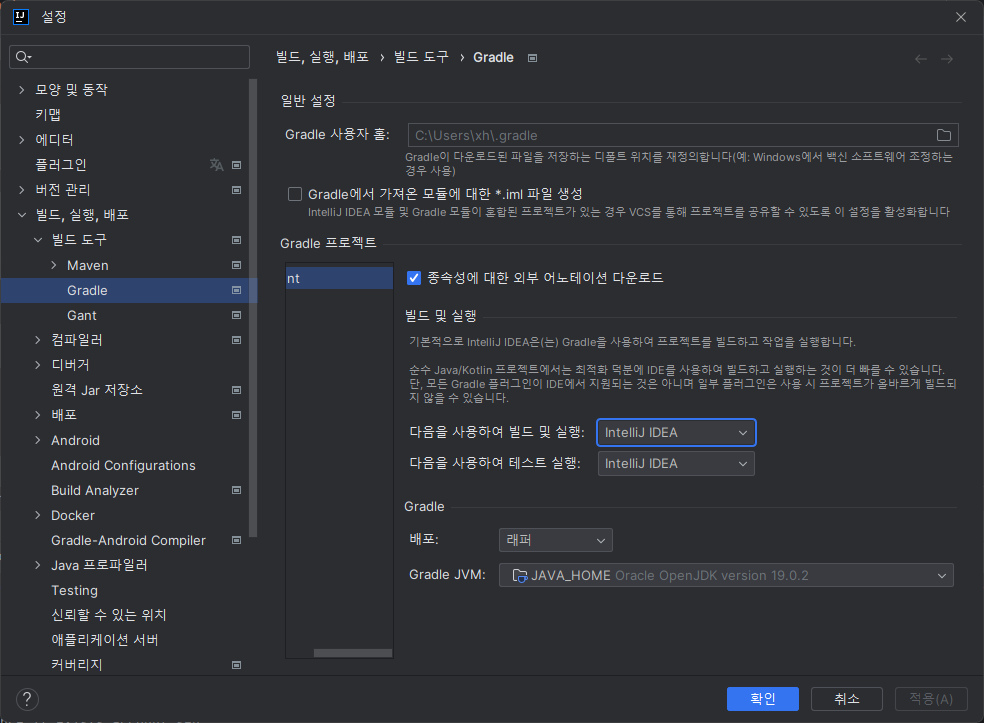Open the 다음을 사용하여 테스트 실행 dropdown
This screenshot has height=723, width=984.
tap(676, 464)
